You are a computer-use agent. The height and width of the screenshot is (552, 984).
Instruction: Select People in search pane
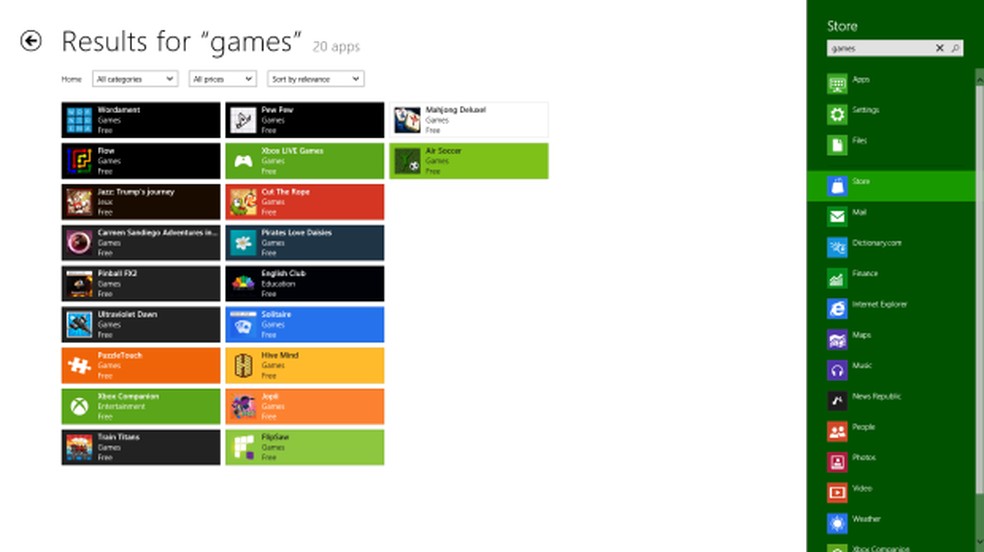pos(891,431)
